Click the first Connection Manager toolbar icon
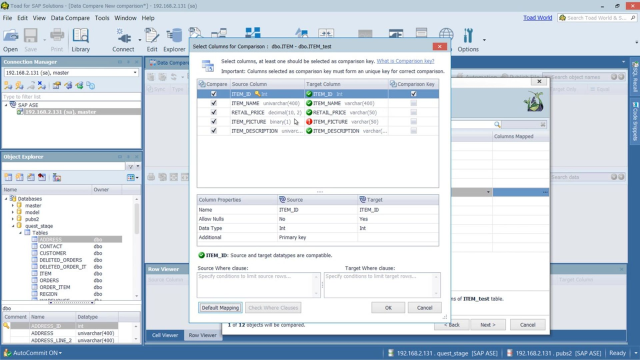 8,85
